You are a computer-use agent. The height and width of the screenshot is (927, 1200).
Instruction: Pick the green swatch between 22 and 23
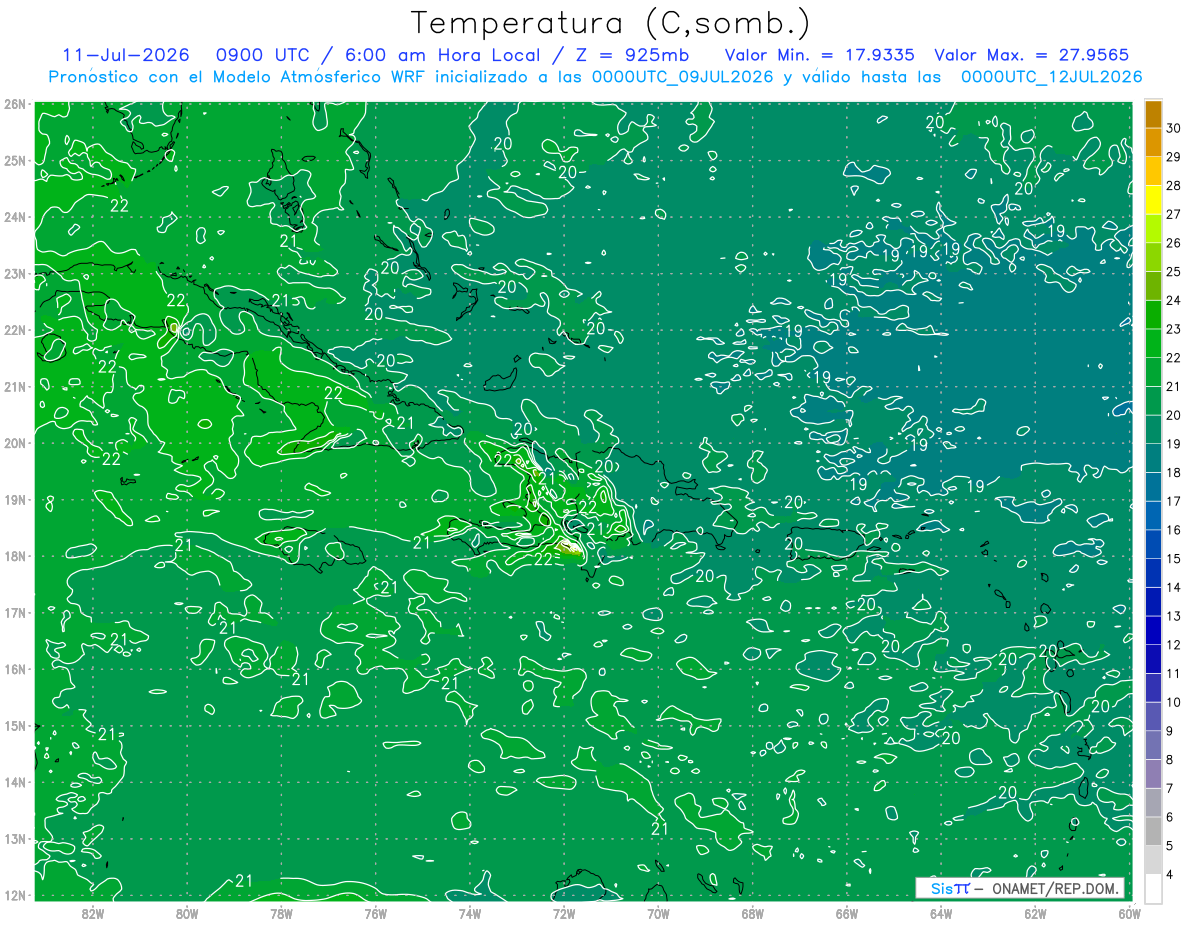click(x=1153, y=344)
